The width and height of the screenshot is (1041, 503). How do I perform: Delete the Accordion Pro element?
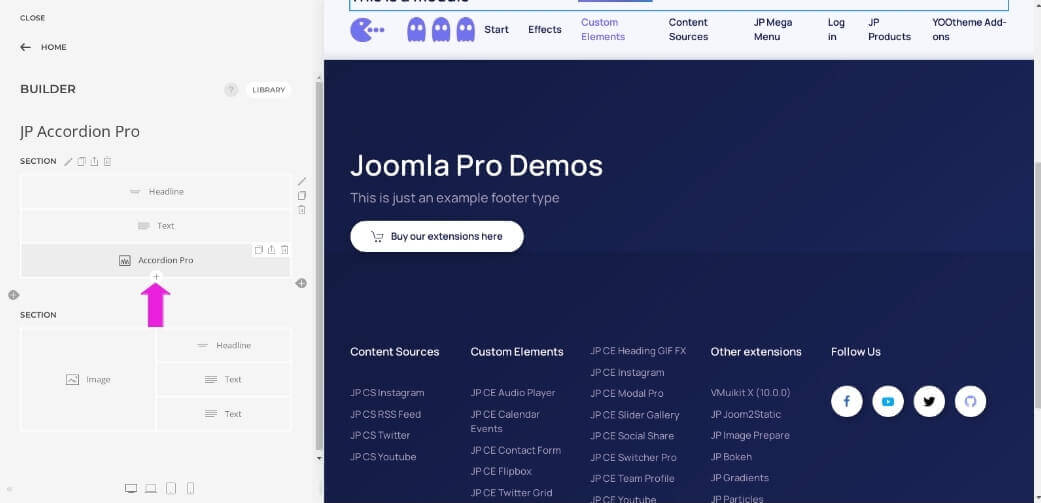pos(285,250)
